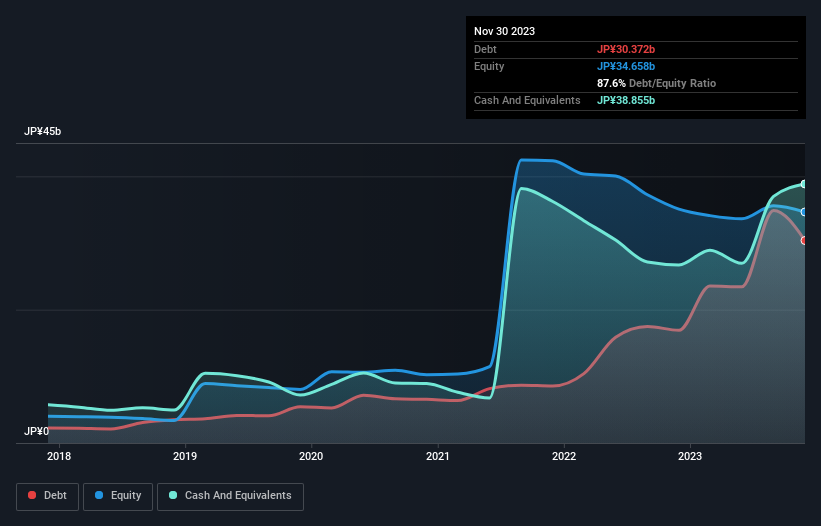
Task: Click the teal Cash endpoint marker
Action: click(804, 184)
